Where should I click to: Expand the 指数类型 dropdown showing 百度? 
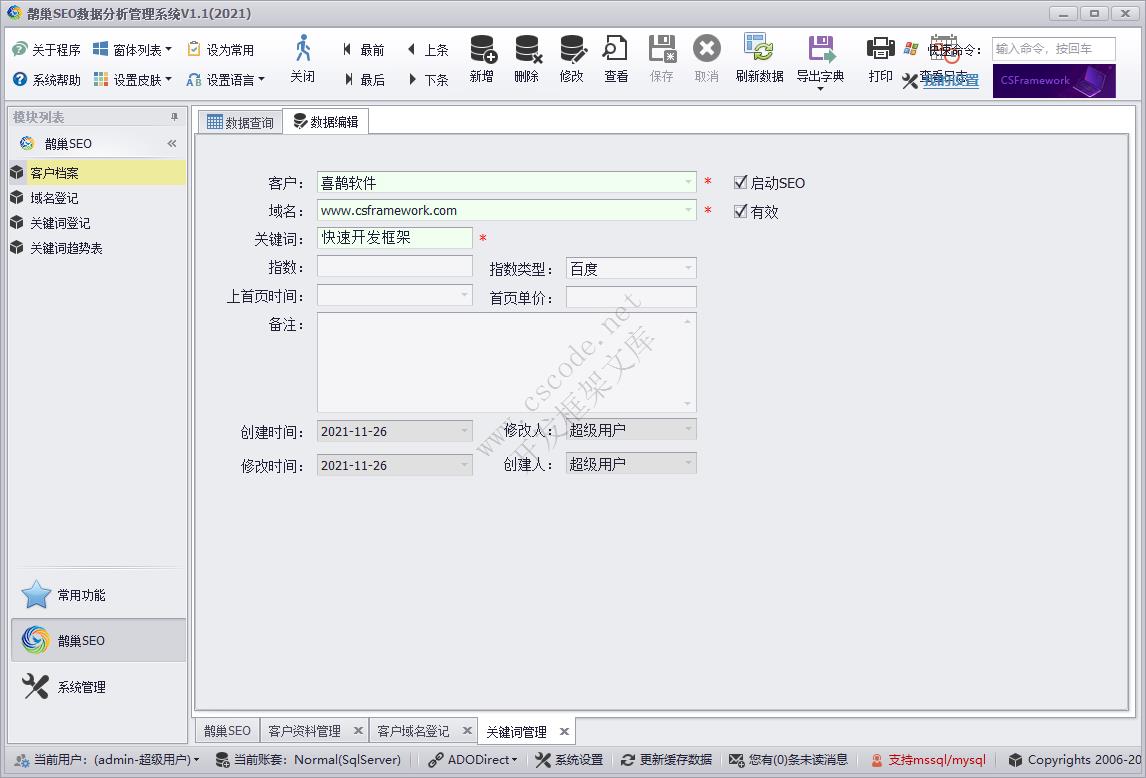688,268
